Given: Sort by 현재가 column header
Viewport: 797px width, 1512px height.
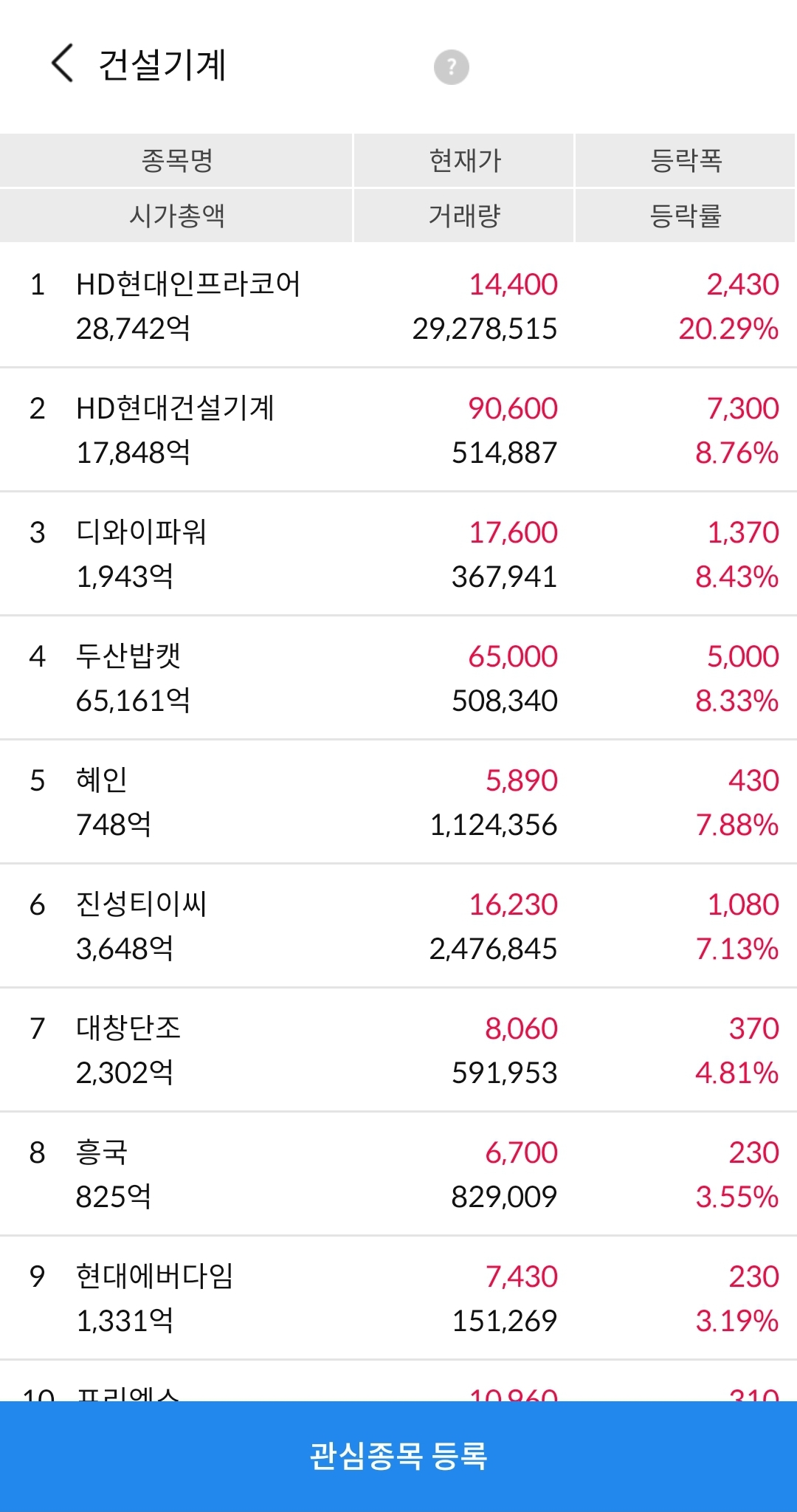Looking at the screenshot, I should (x=464, y=160).
